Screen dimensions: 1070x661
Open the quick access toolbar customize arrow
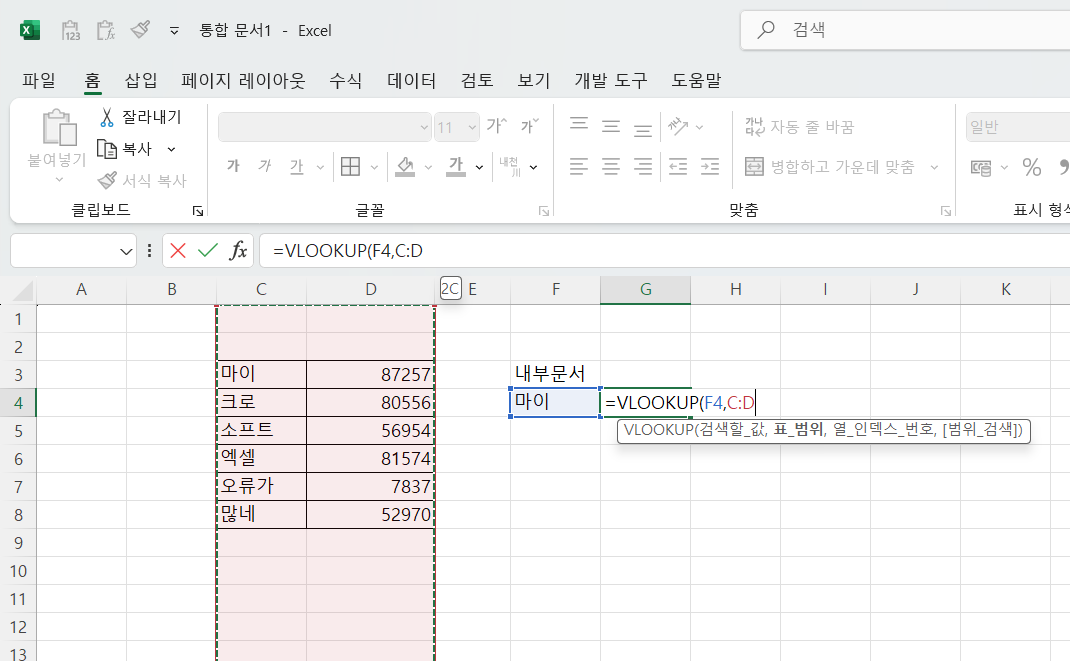(x=175, y=31)
